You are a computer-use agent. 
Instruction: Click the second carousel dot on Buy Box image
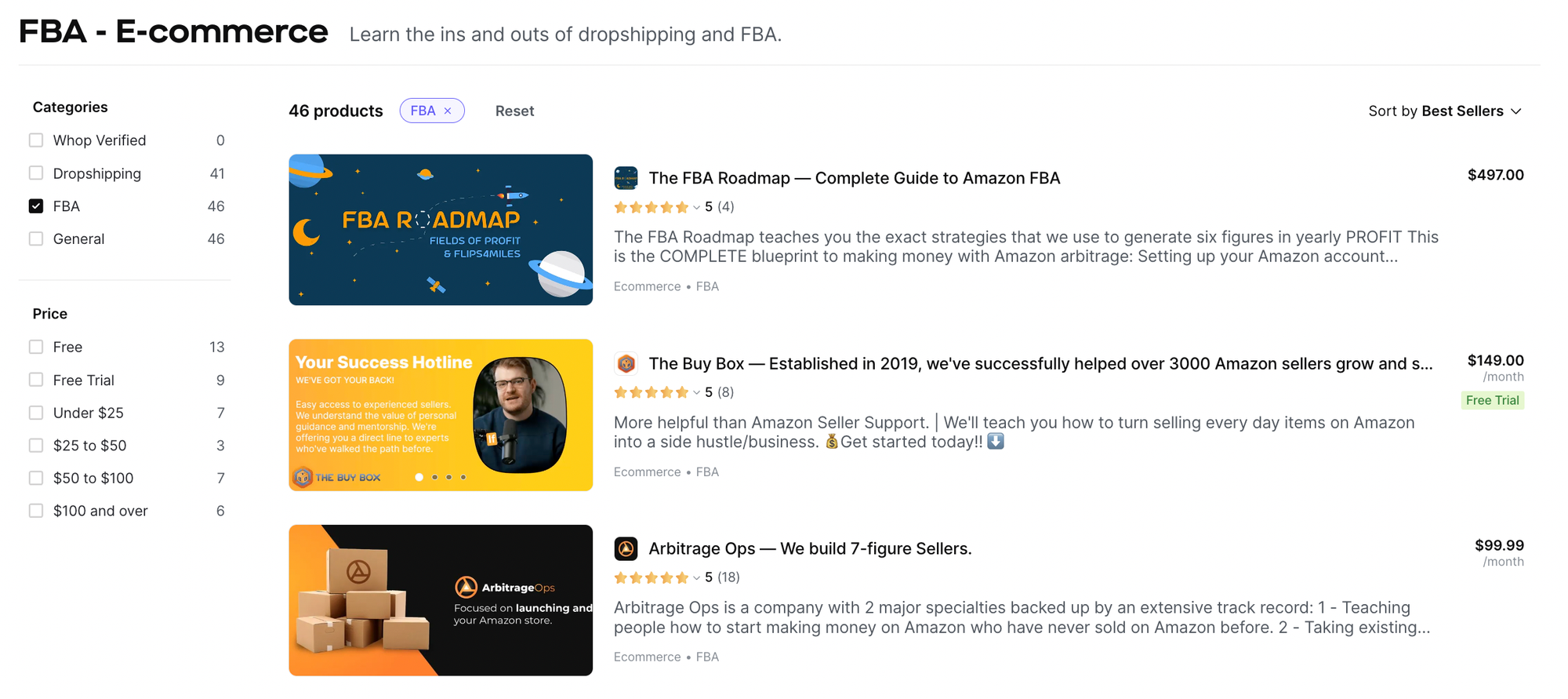[434, 477]
